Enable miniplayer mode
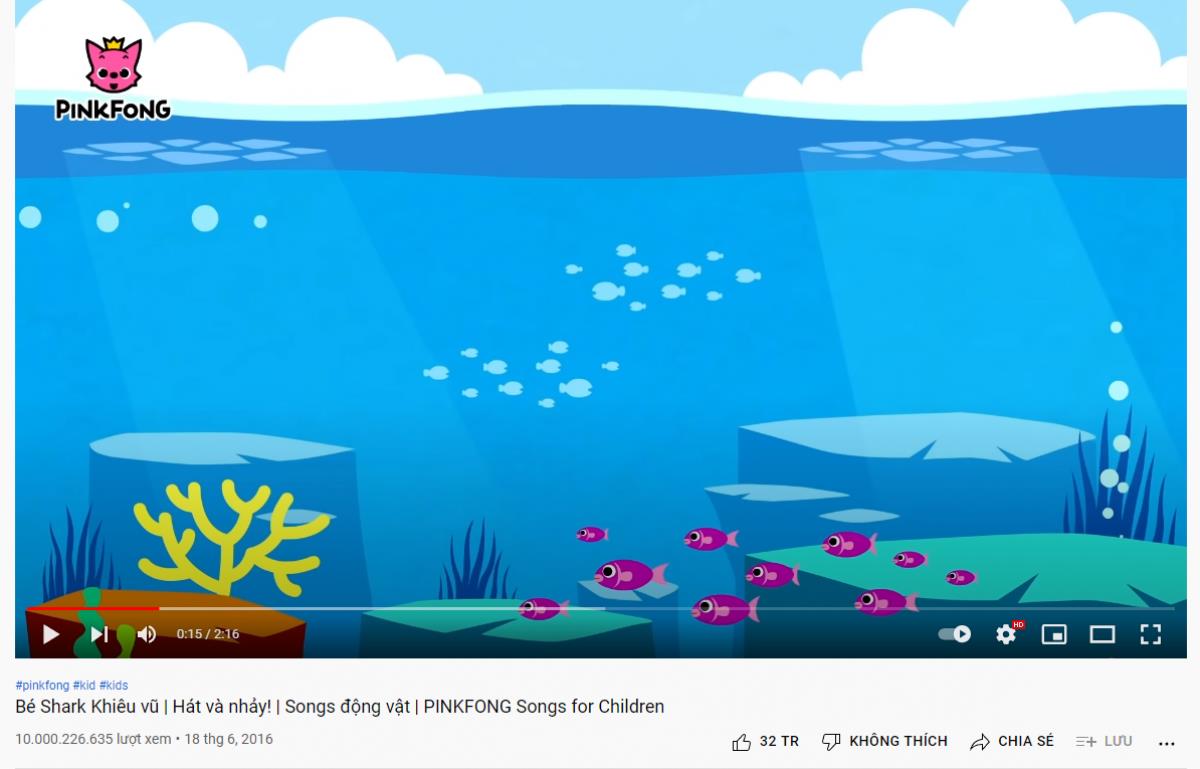This screenshot has width=1200, height=769. 1054,634
